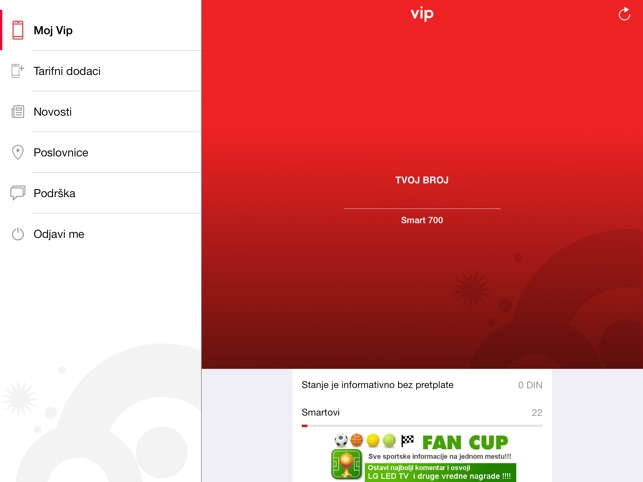Open the Stanje je informativno balance row

click(422, 385)
